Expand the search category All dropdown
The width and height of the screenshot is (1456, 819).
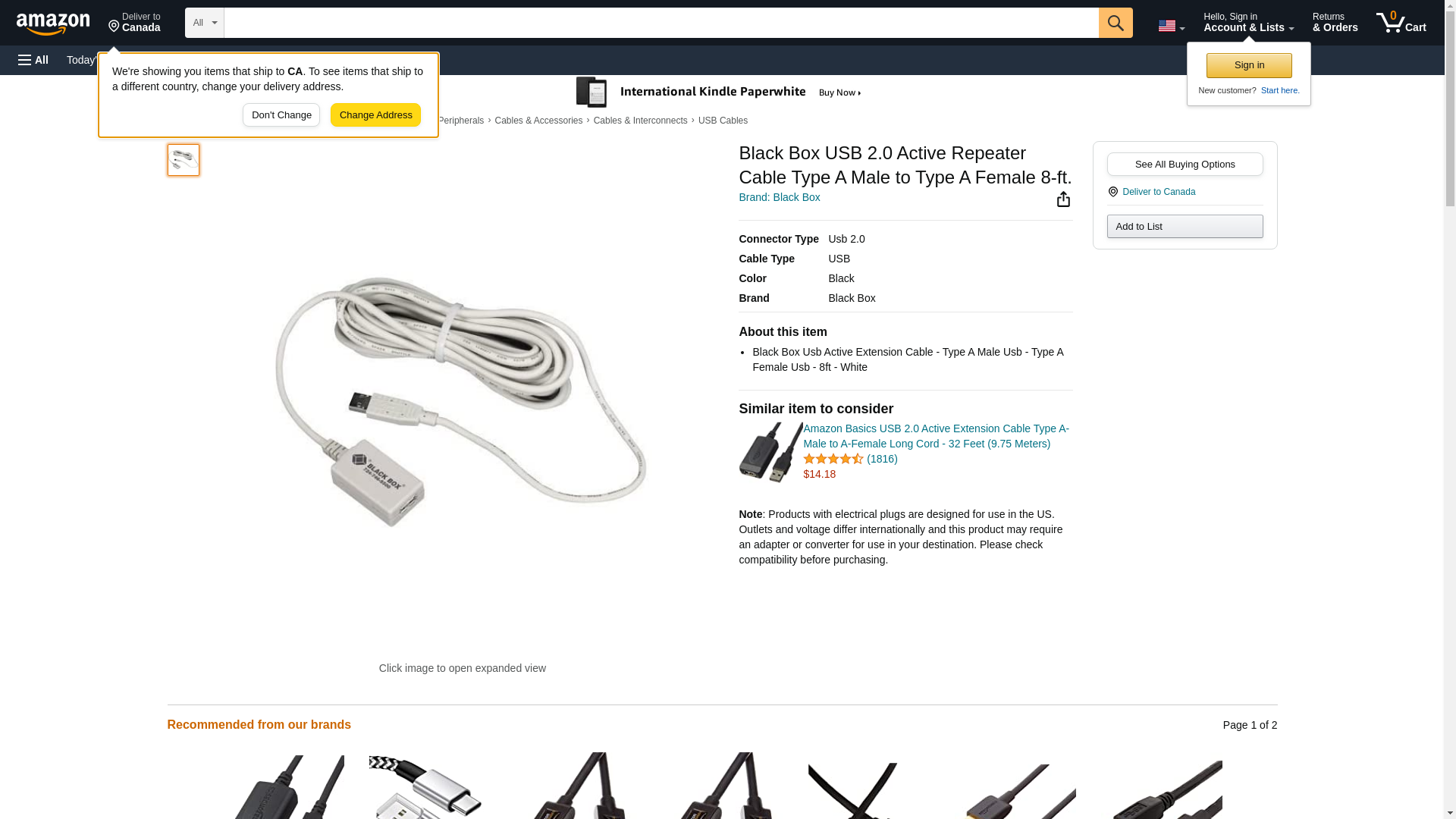205,23
